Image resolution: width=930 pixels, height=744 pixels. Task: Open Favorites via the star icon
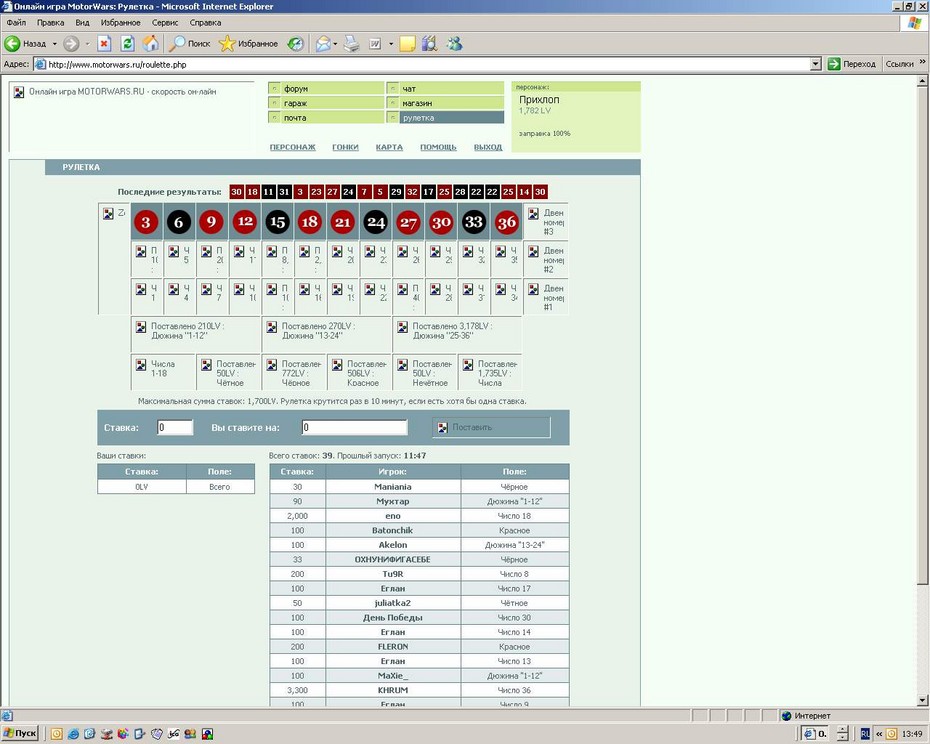pos(227,43)
